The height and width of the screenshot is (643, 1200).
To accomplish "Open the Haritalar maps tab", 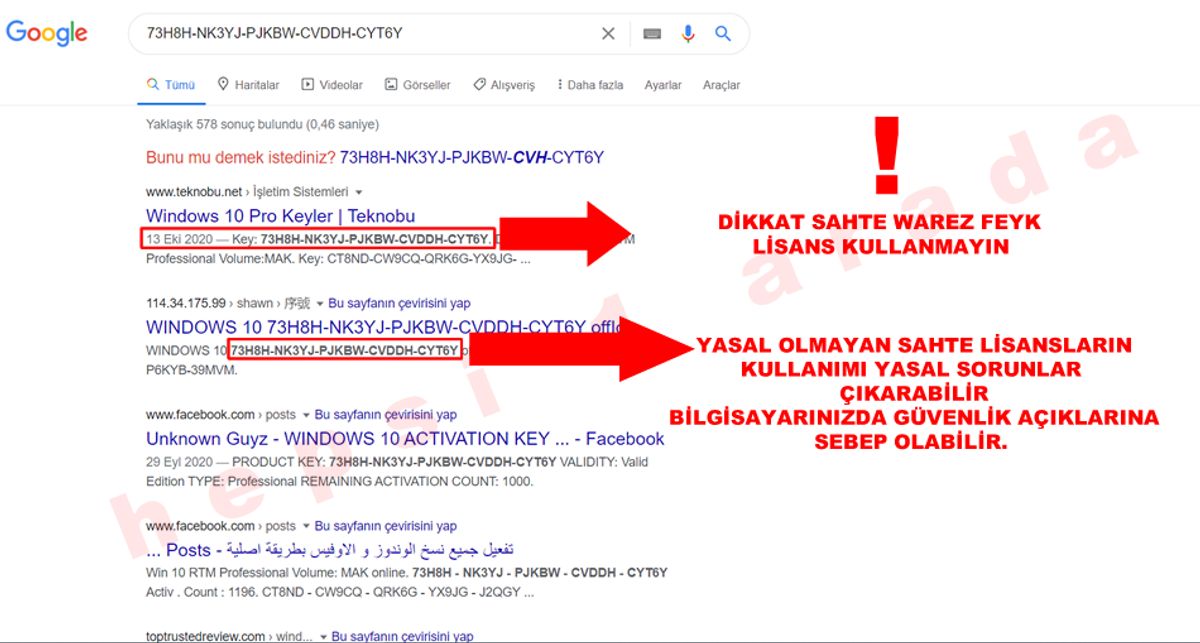I will pos(248,85).
